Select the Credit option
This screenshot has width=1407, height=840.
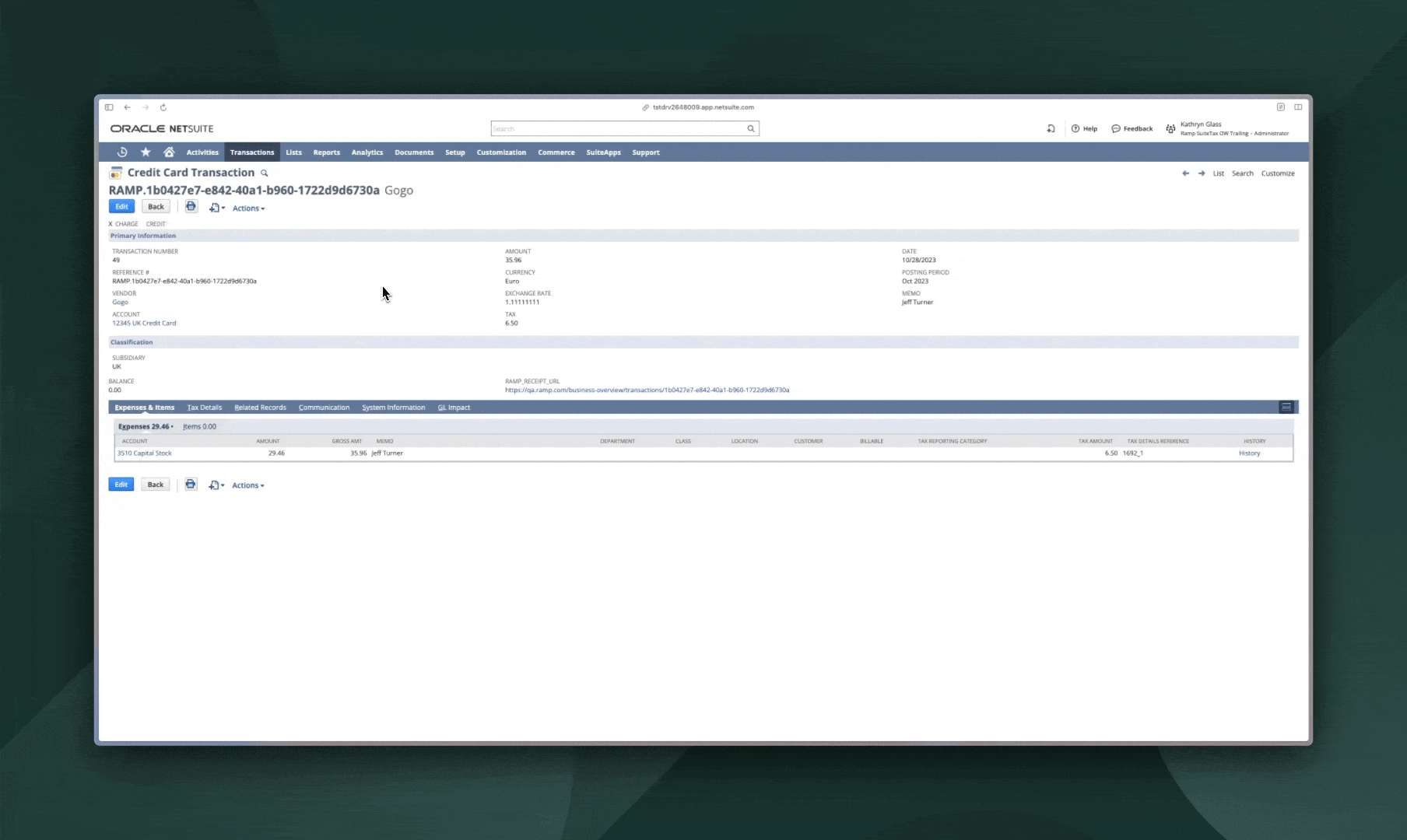coord(156,224)
